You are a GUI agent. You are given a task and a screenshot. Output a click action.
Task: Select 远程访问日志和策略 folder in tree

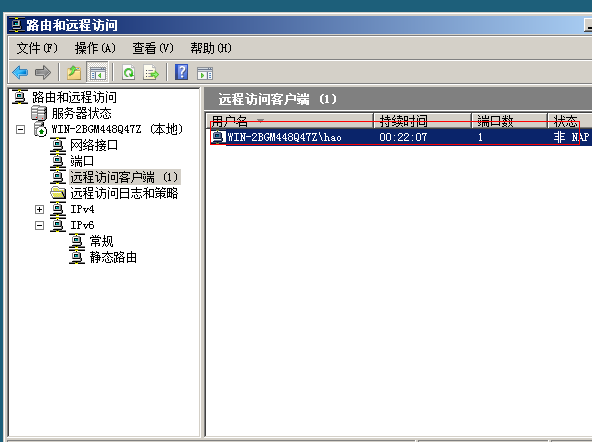(x=124, y=193)
